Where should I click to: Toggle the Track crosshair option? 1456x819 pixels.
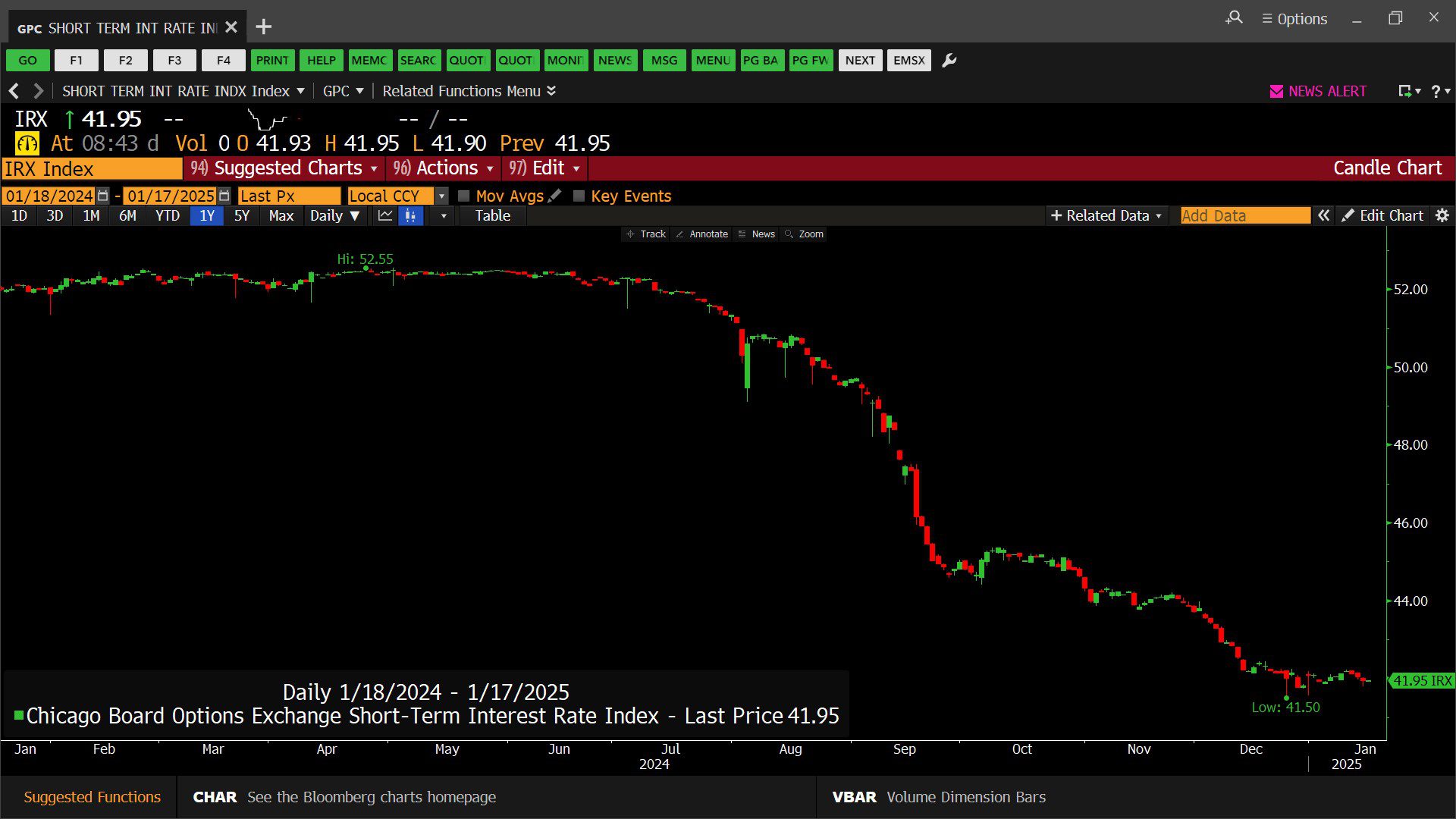pyautogui.click(x=645, y=234)
